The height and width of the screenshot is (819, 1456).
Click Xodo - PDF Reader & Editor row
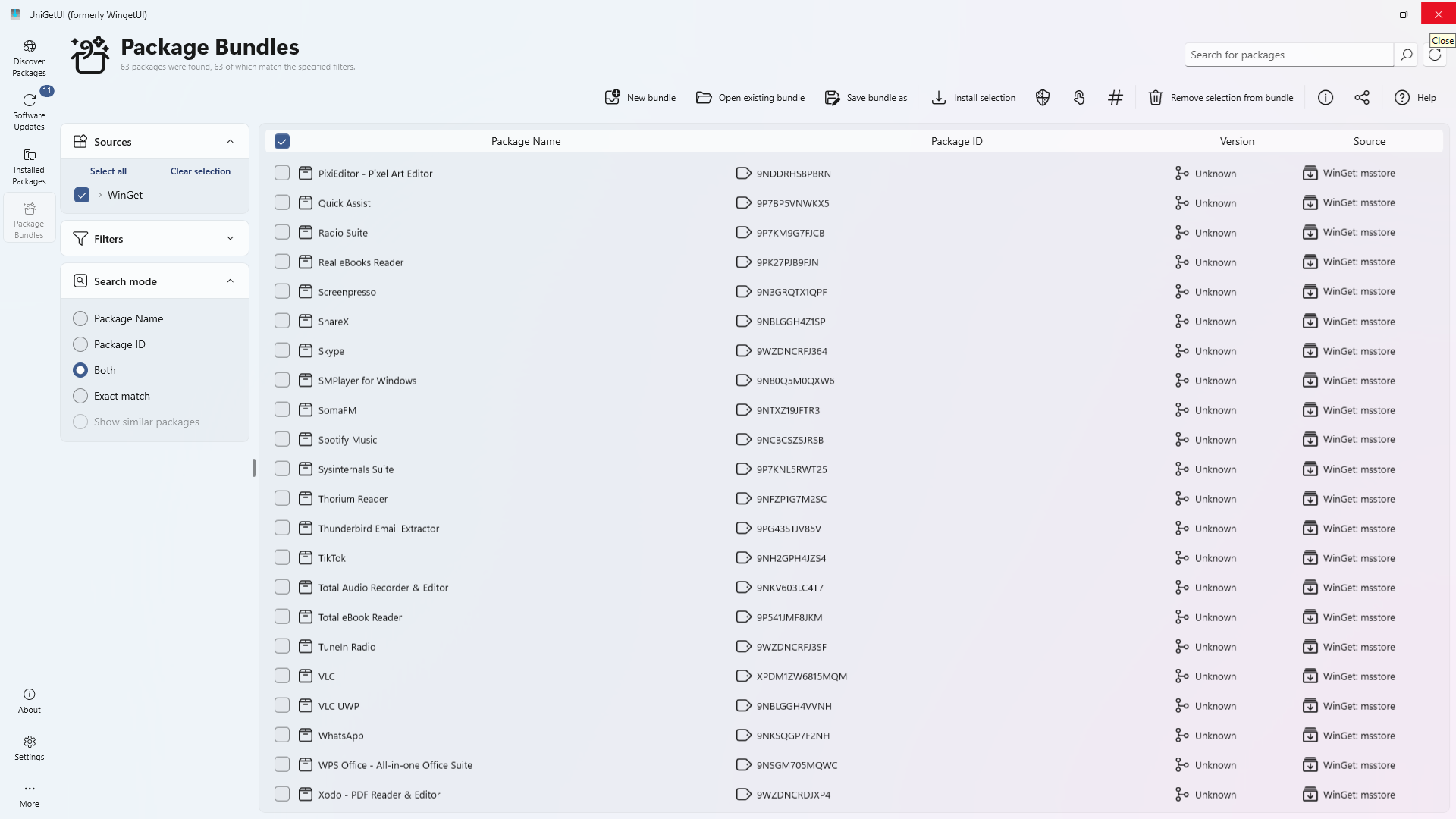(x=854, y=795)
